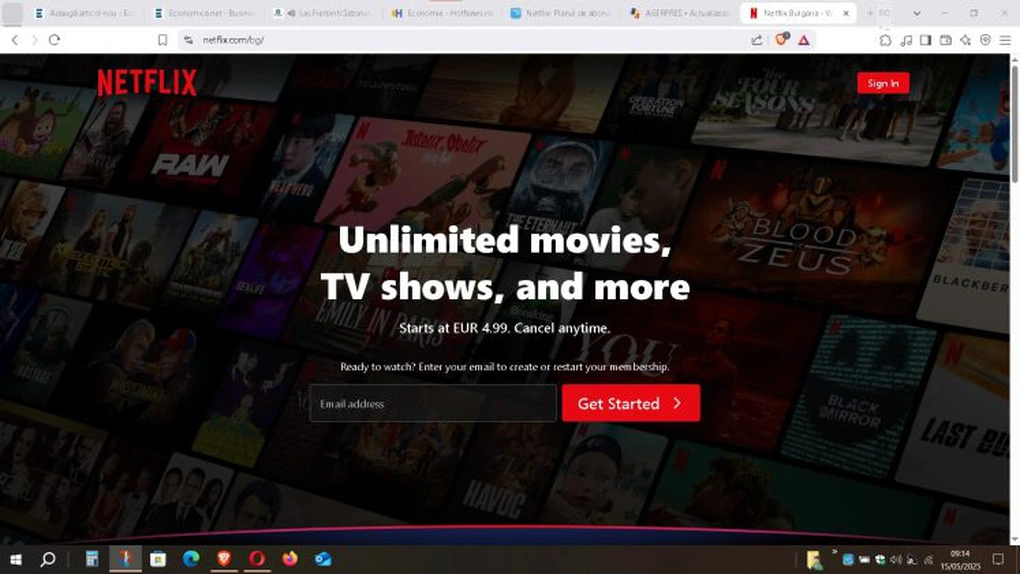Go back using browser back arrow
1020x574 pixels.
15,40
